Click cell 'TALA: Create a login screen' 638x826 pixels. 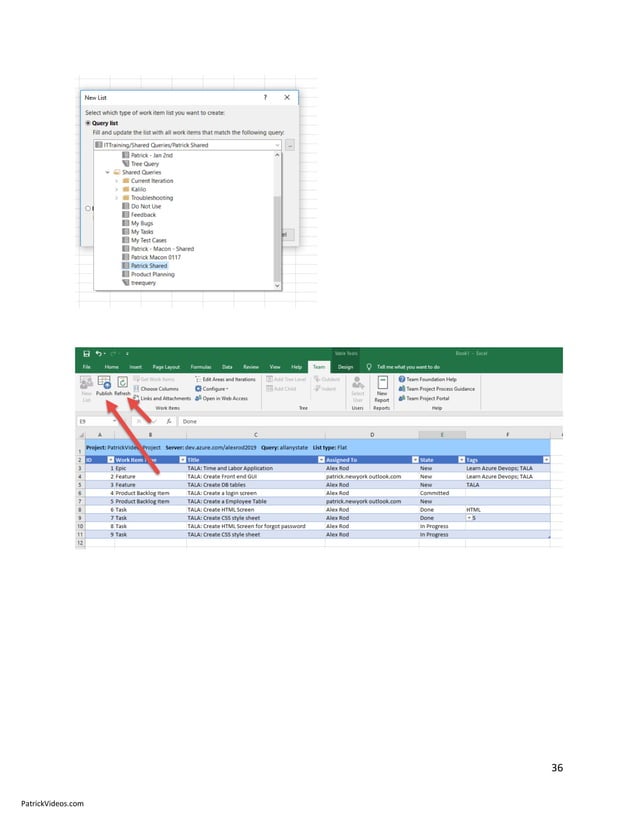(256, 493)
